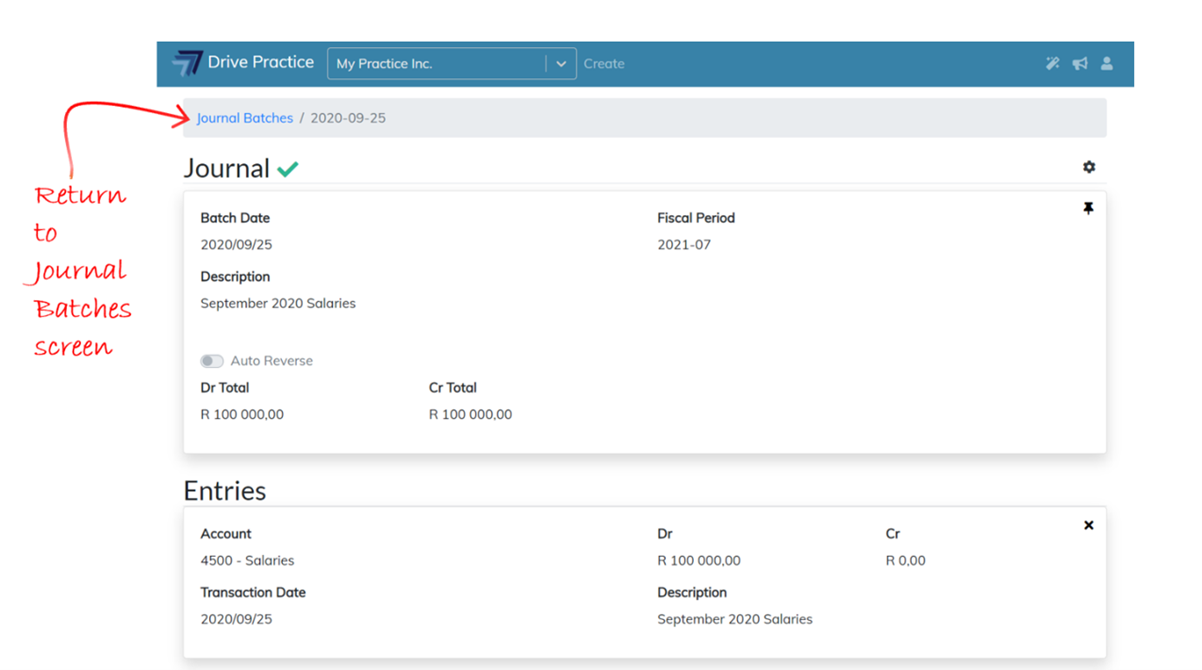
Task: Click the Fiscal Period label
Action: click(696, 218)
